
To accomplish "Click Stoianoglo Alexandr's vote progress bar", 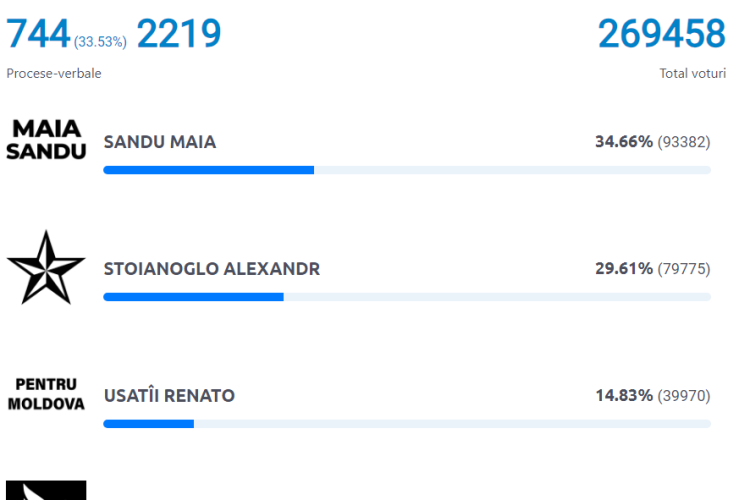I will 406,297.
